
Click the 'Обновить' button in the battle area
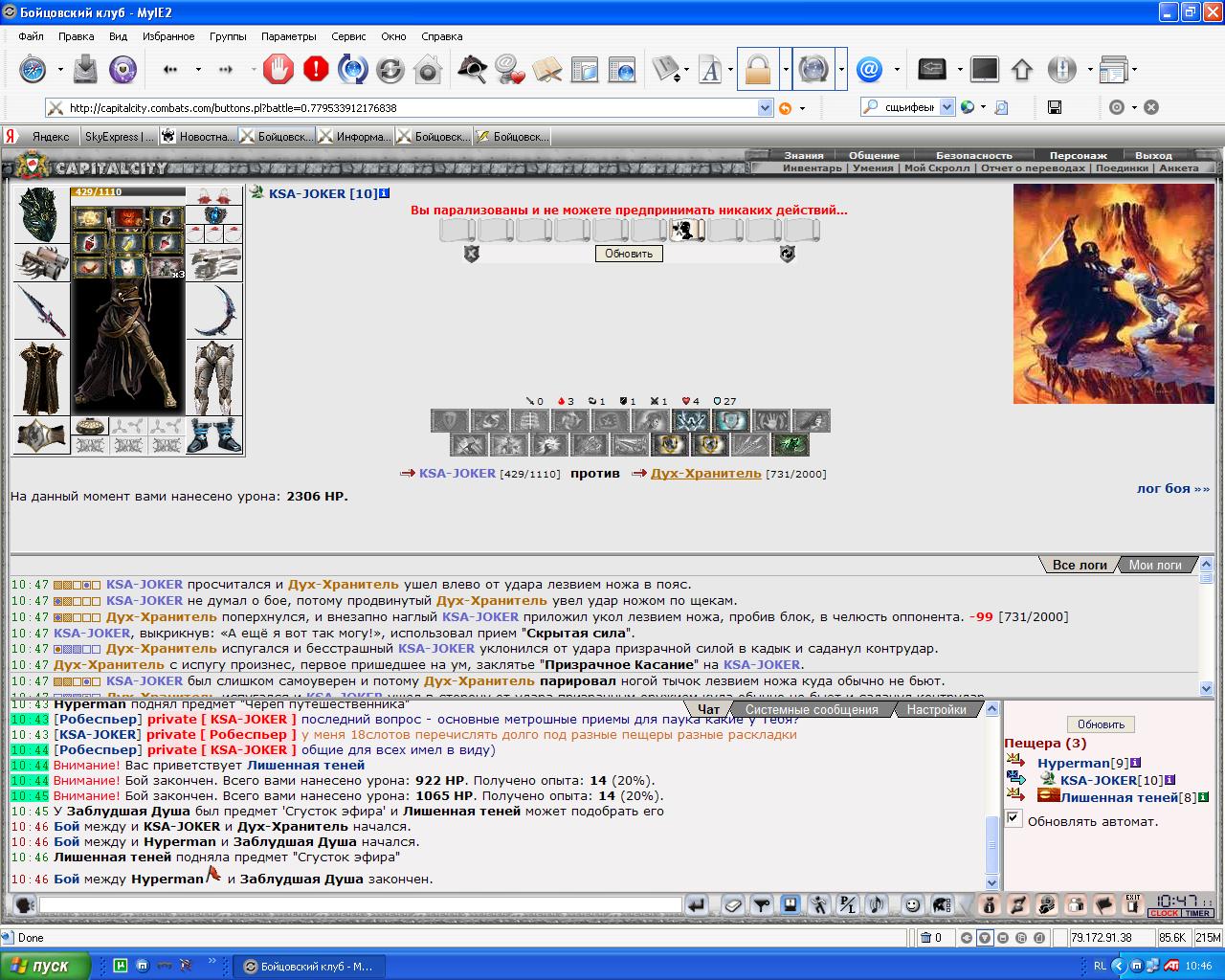pos(629,254)
